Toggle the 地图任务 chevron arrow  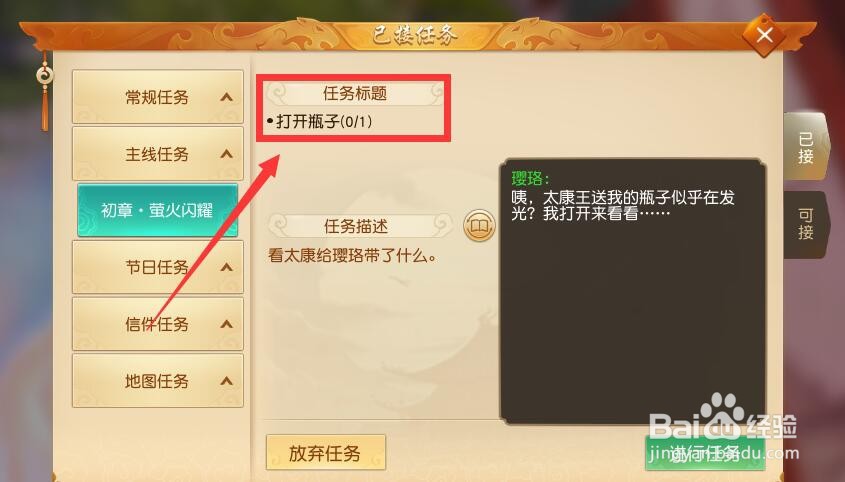226,381
